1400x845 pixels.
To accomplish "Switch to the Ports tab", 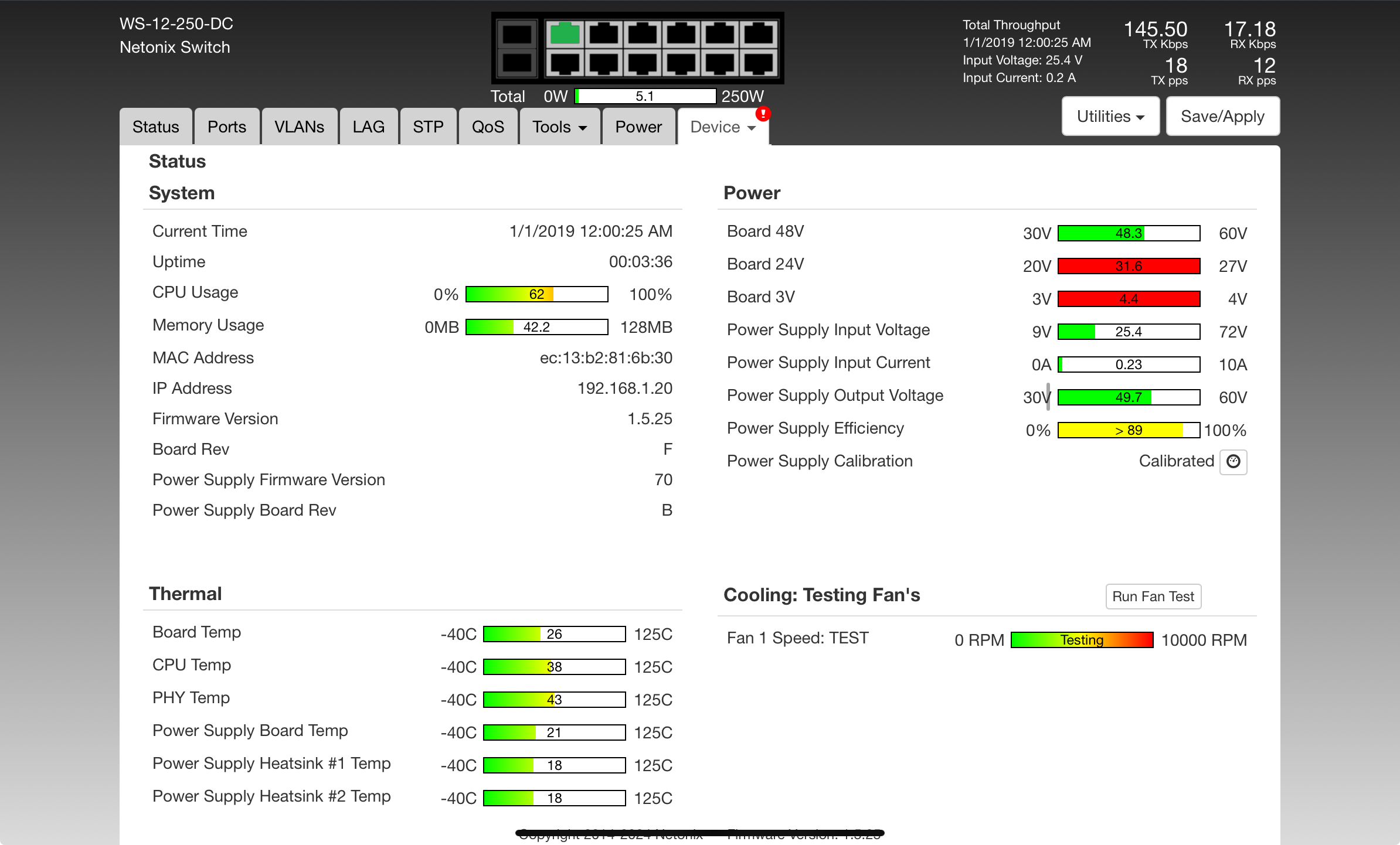I will click(226, 127).
